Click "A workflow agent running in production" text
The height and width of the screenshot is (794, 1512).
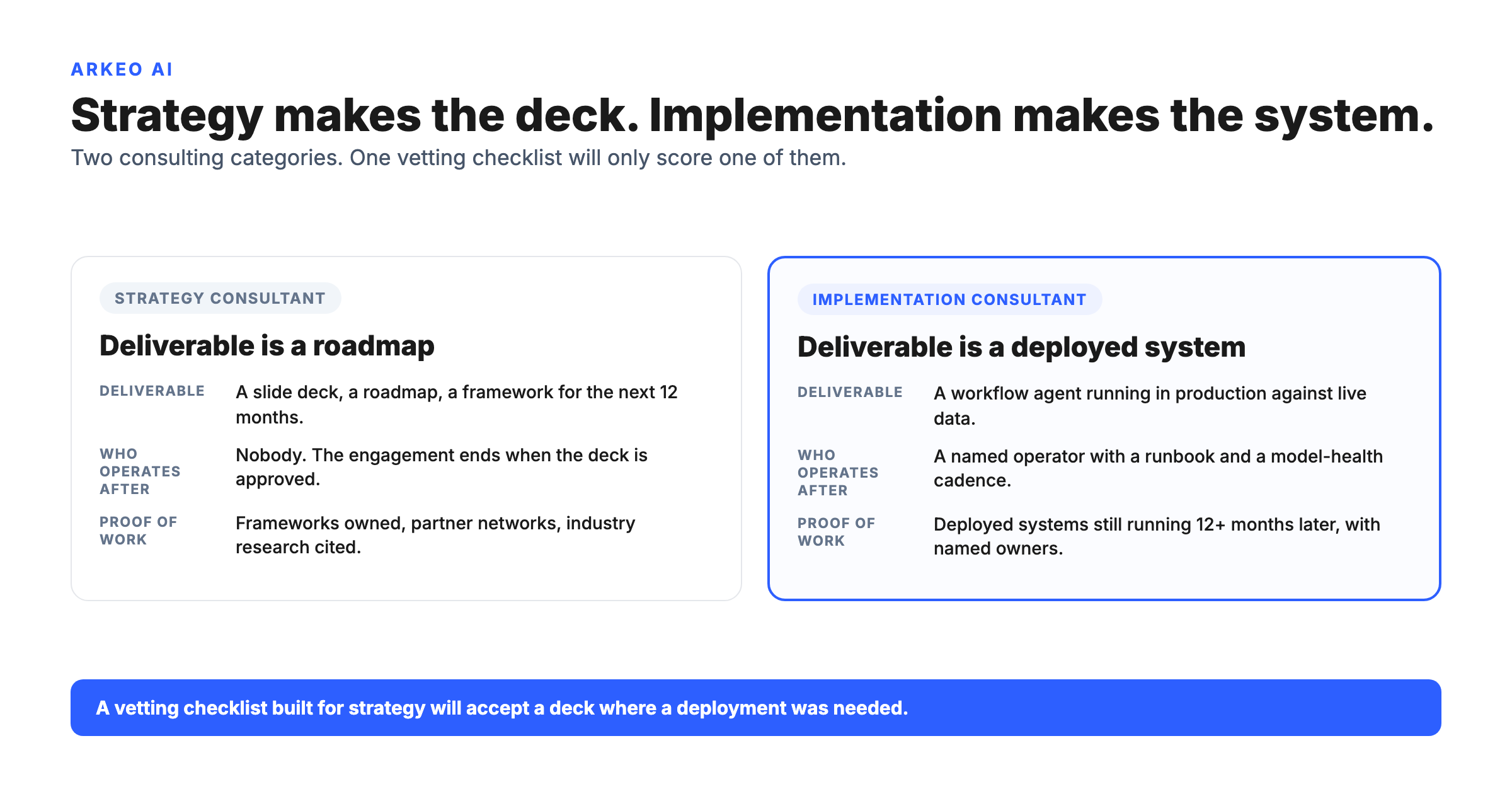1150,406
